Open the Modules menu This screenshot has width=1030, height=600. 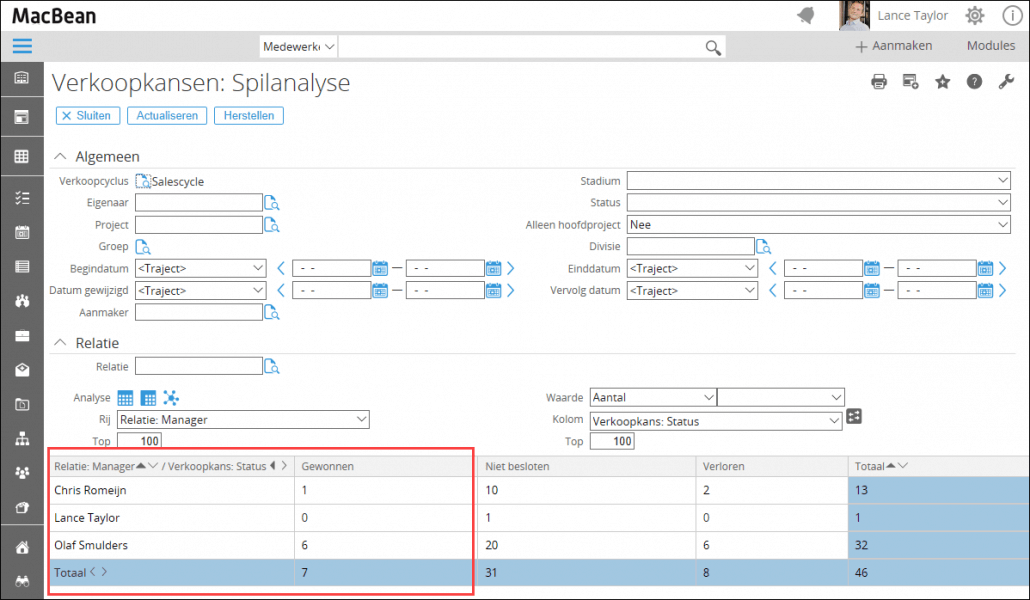pyautogui.click(x=990, y=46)
